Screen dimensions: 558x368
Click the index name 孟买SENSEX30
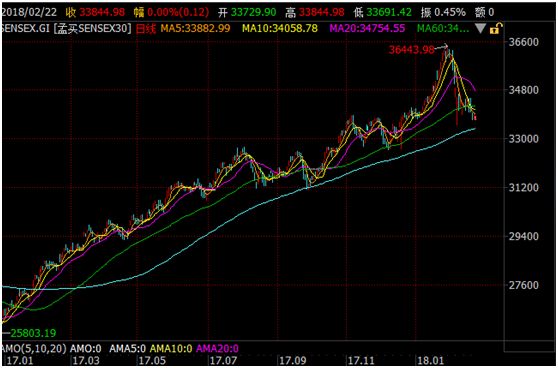tap(93, 28)
